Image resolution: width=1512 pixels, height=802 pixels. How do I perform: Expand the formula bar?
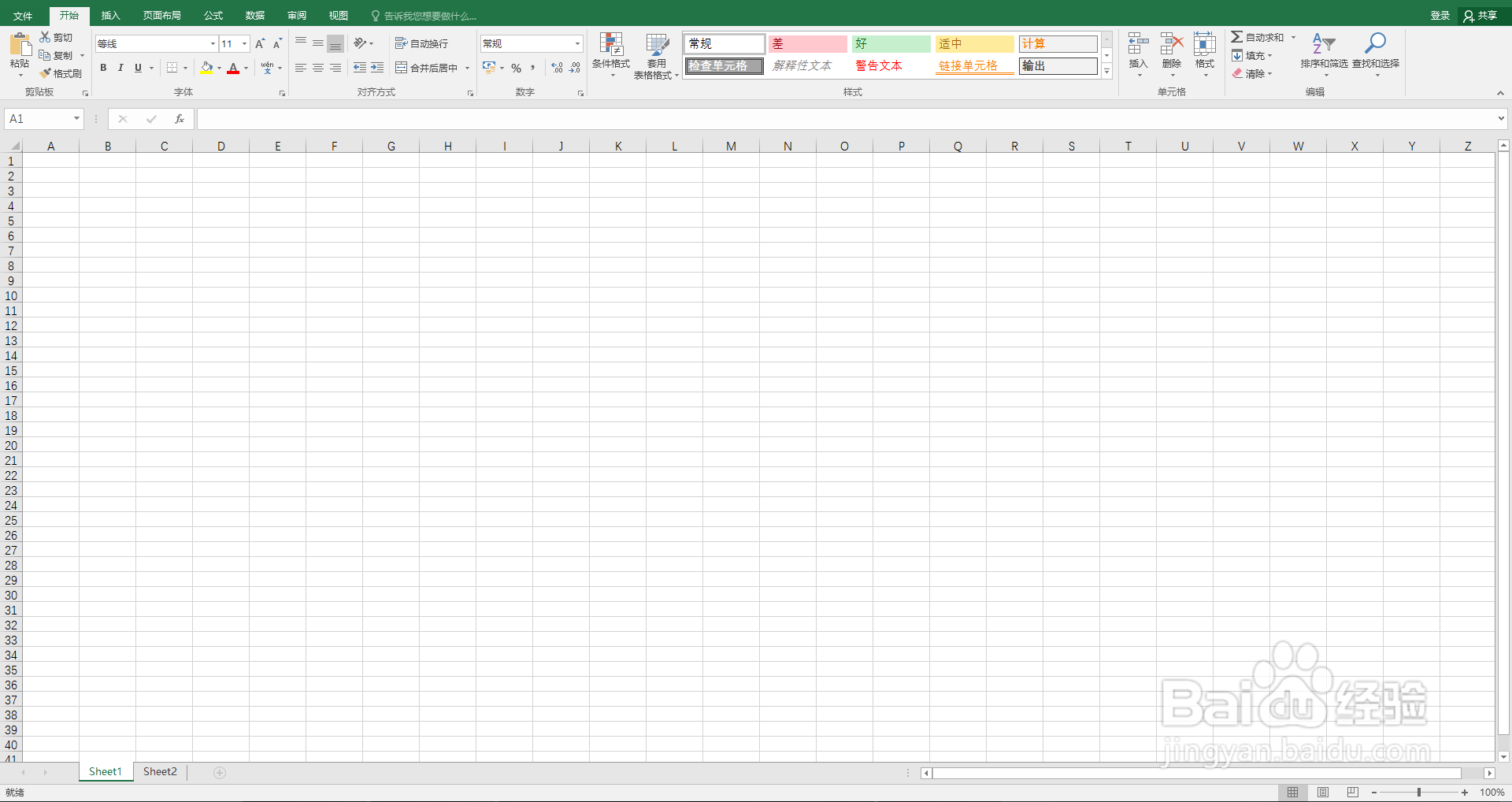1501,119
